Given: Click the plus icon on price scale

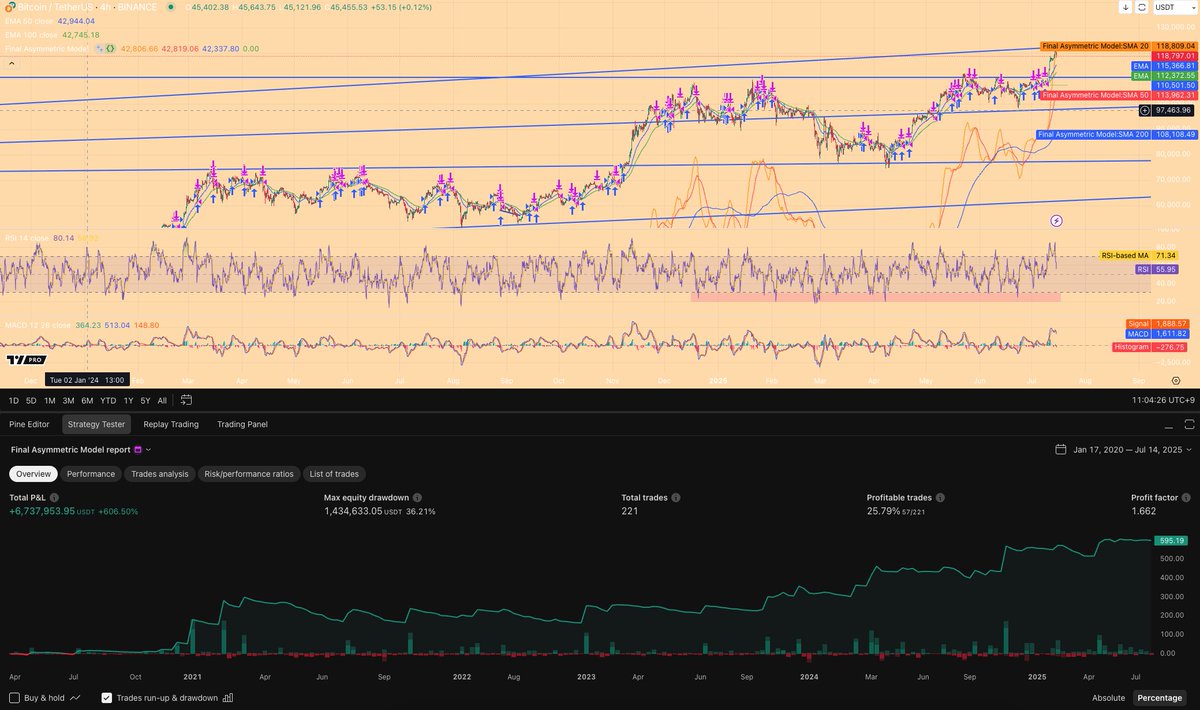Looking at the screenshot, I should click(1147, 110).
